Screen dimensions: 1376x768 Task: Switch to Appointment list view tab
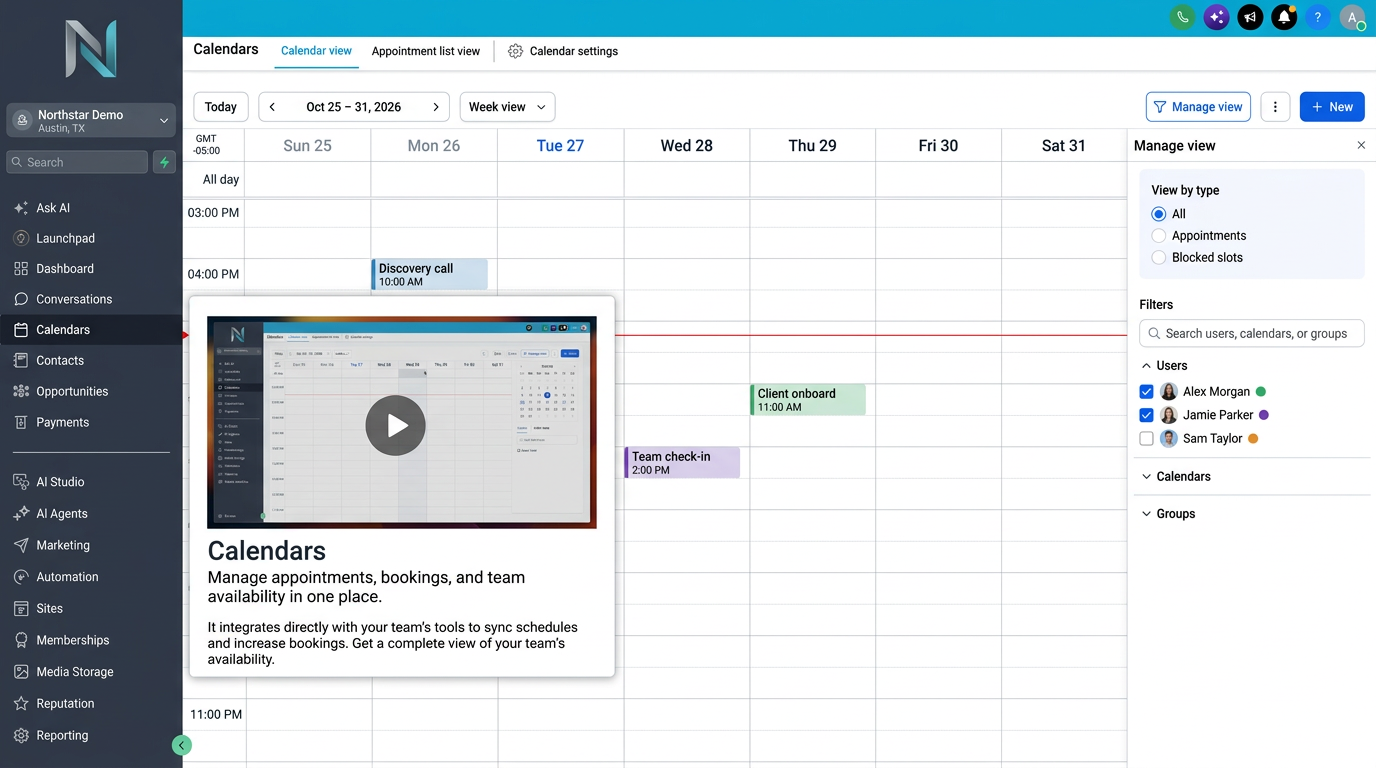[x=426, y=51]
